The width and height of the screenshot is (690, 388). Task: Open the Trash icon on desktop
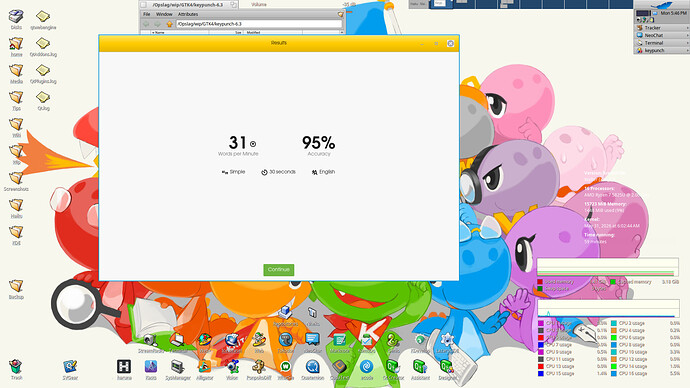point(16,366)
